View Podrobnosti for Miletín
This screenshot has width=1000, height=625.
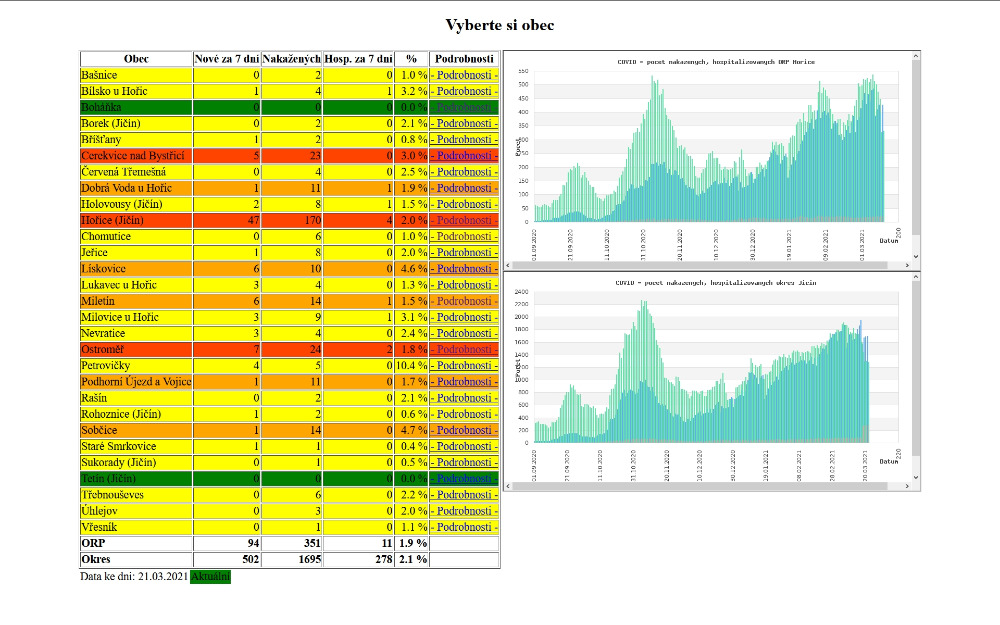tap(463, 301)
